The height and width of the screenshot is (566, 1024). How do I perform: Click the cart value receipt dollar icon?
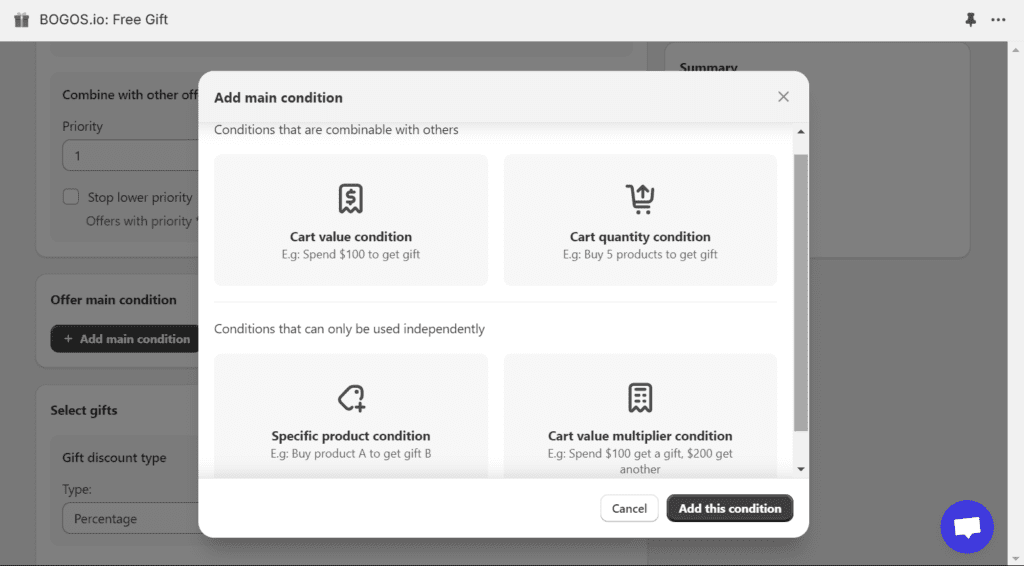click(x=350, y=199)
